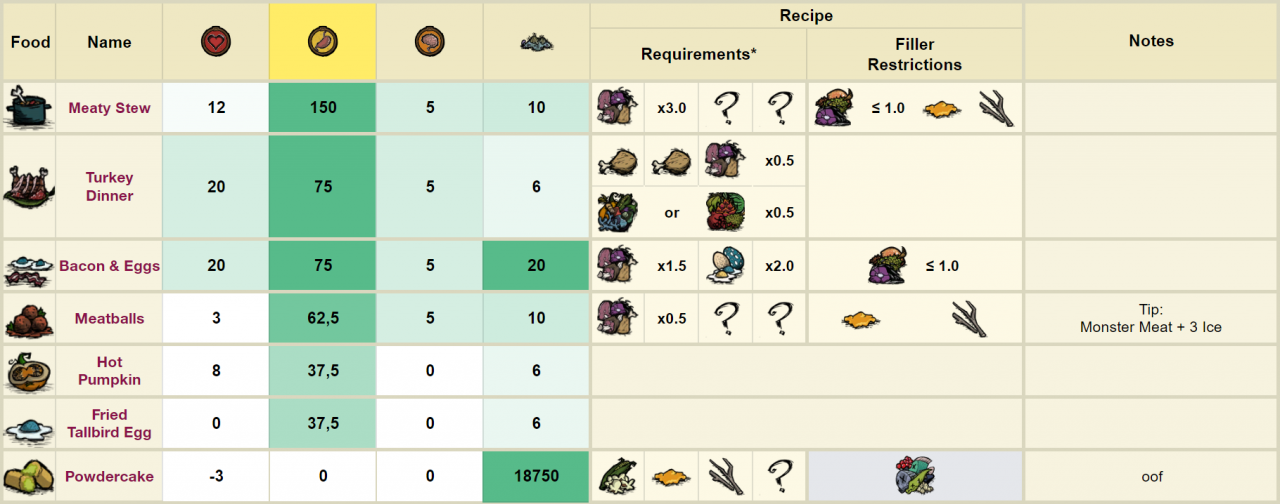Click the Sanity brain column header icon
This screenshot has width=1280, height=504.
[430, 42]
